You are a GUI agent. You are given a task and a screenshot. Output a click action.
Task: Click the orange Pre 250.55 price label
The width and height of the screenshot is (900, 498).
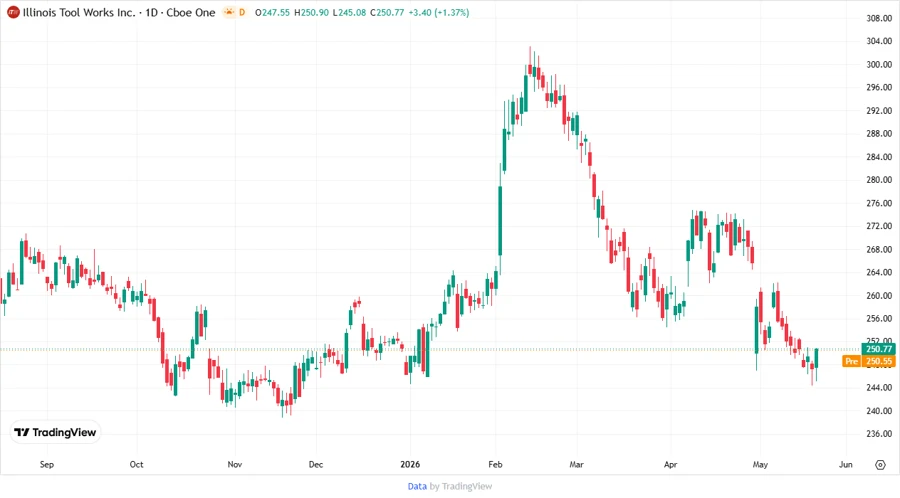coord(869,361)
